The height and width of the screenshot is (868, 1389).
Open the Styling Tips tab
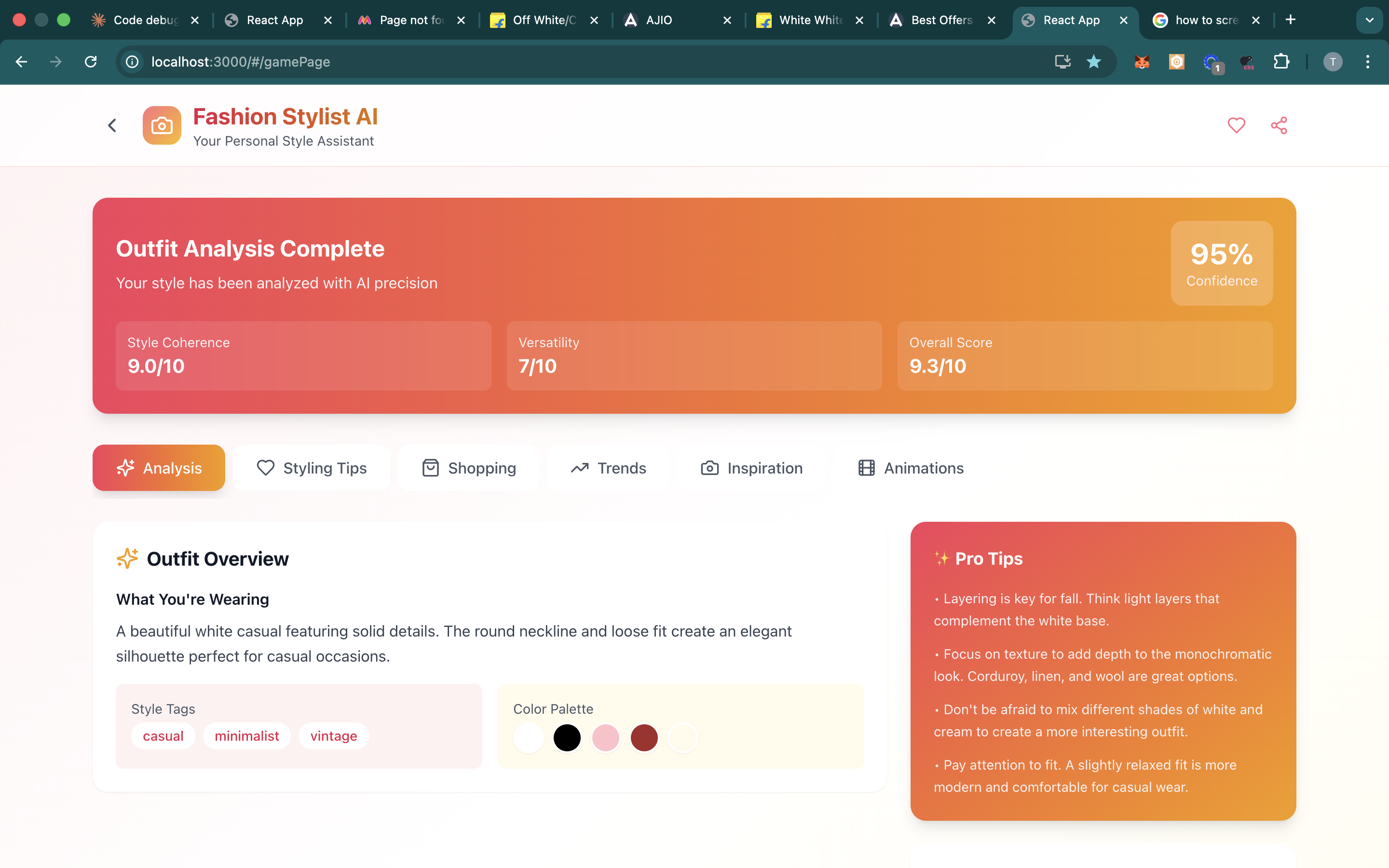312,468
